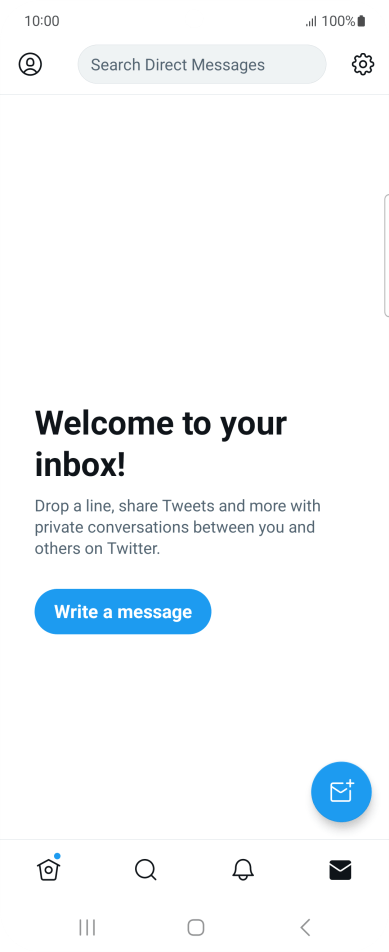
Task: Click the Welcome to your inbox heading
Action: (161, 444)
